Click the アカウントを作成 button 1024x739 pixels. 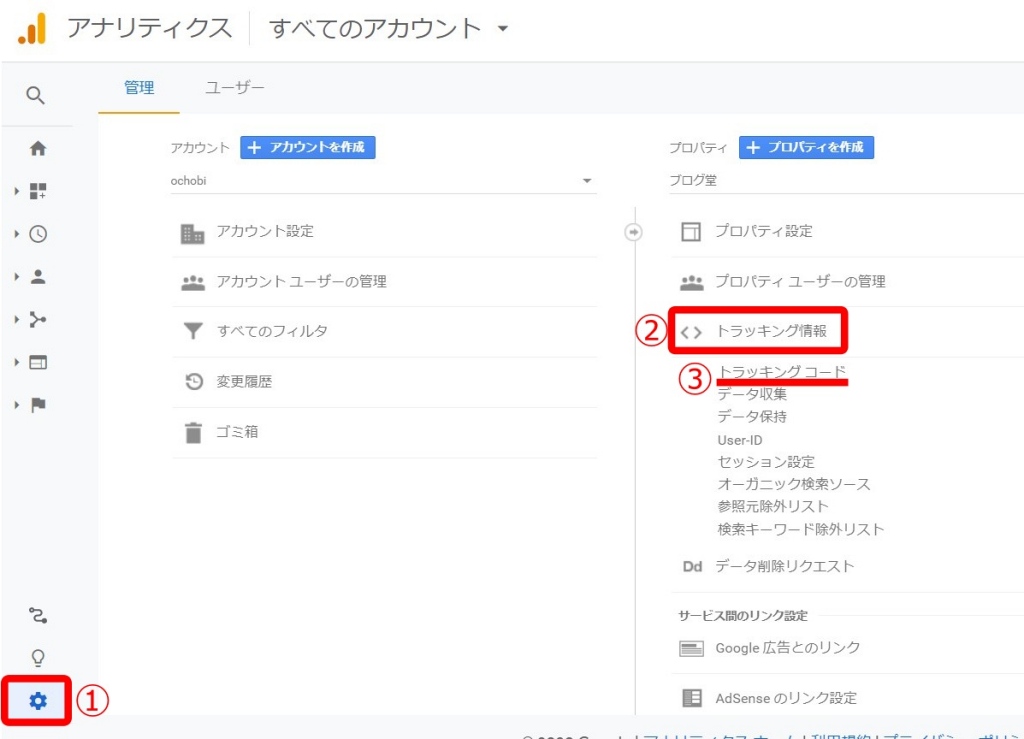coord(307,147)
